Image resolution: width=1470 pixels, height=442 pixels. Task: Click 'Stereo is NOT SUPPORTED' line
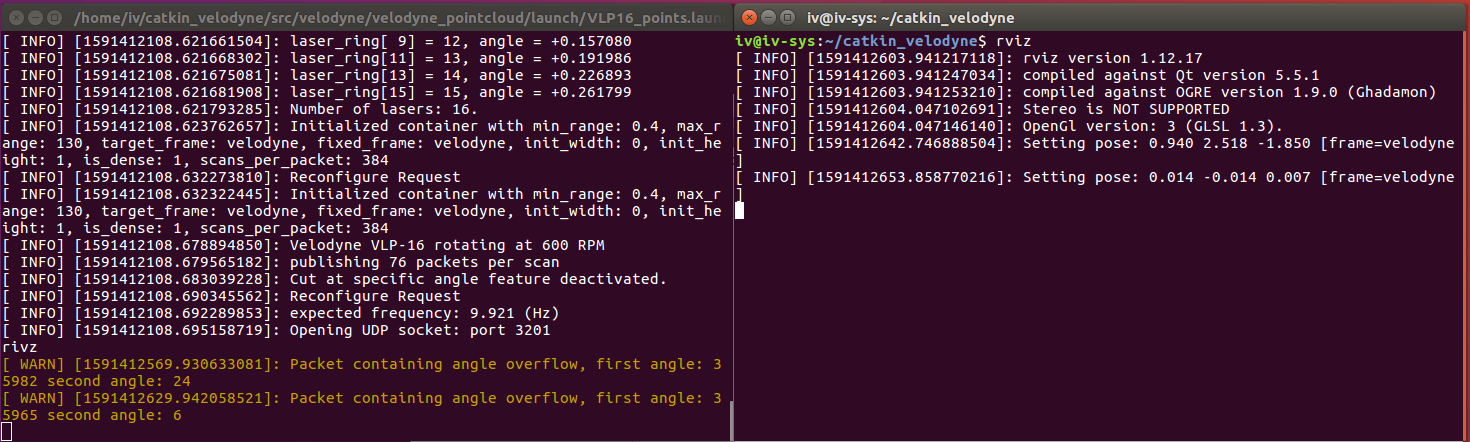click(982, 109)
